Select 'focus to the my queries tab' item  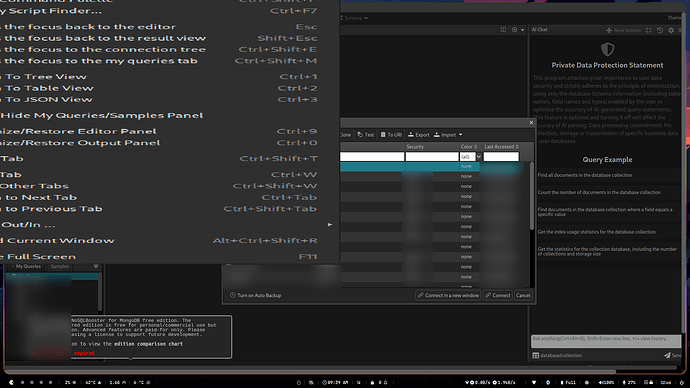[169, 61]
